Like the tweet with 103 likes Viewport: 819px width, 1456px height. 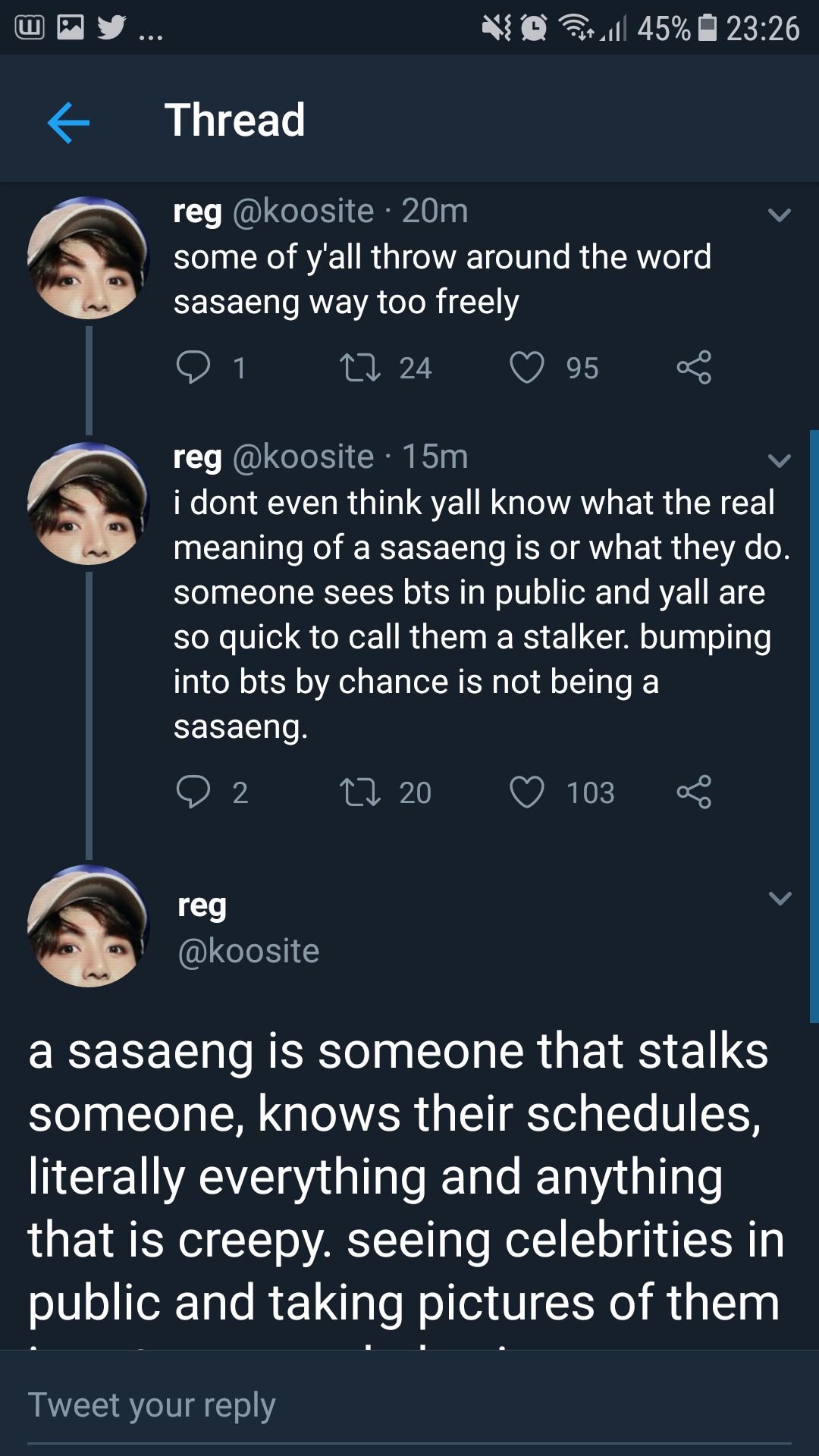pyautogui.click(x=526, y=792)
